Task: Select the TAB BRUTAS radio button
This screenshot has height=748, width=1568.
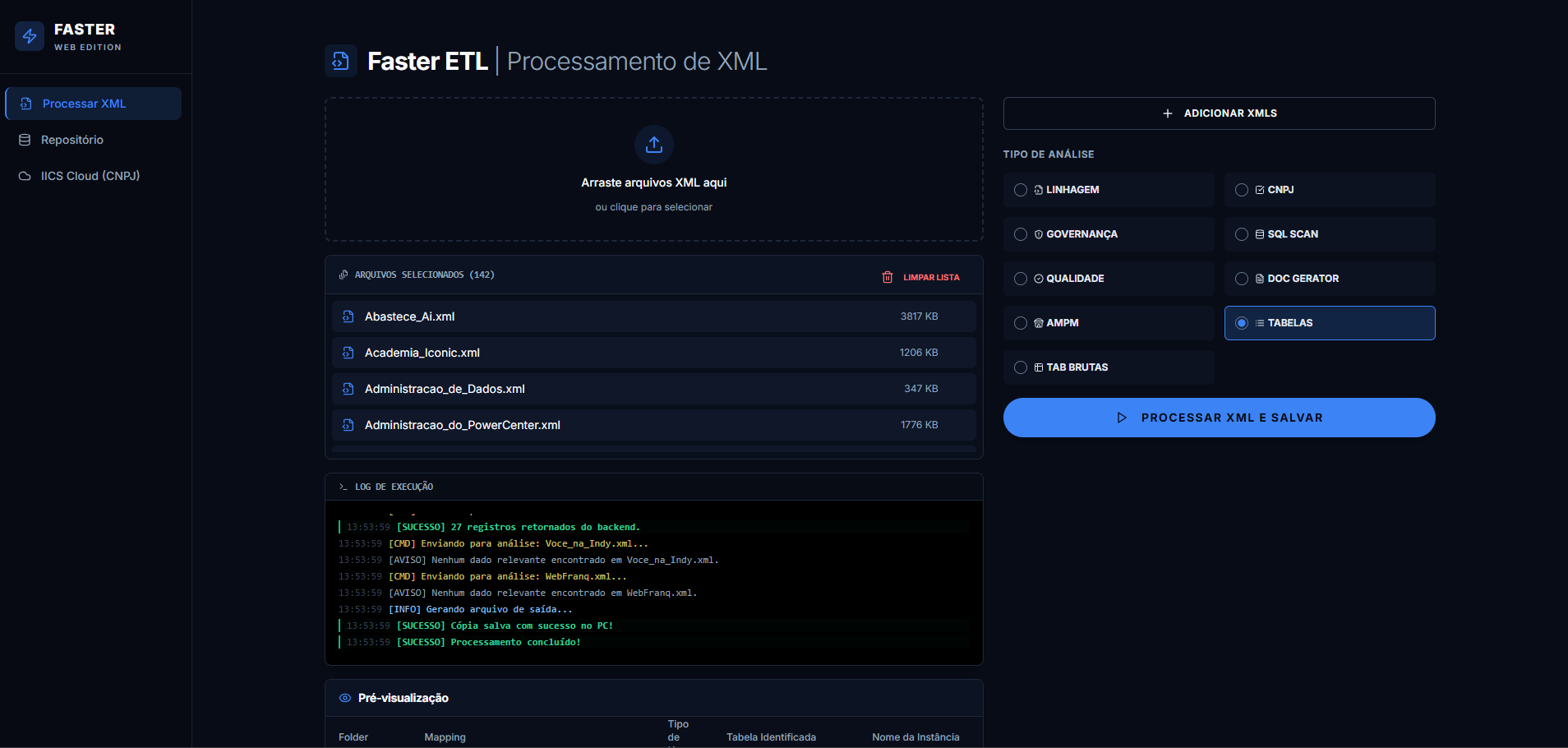Action: [x=1021, y=367]
